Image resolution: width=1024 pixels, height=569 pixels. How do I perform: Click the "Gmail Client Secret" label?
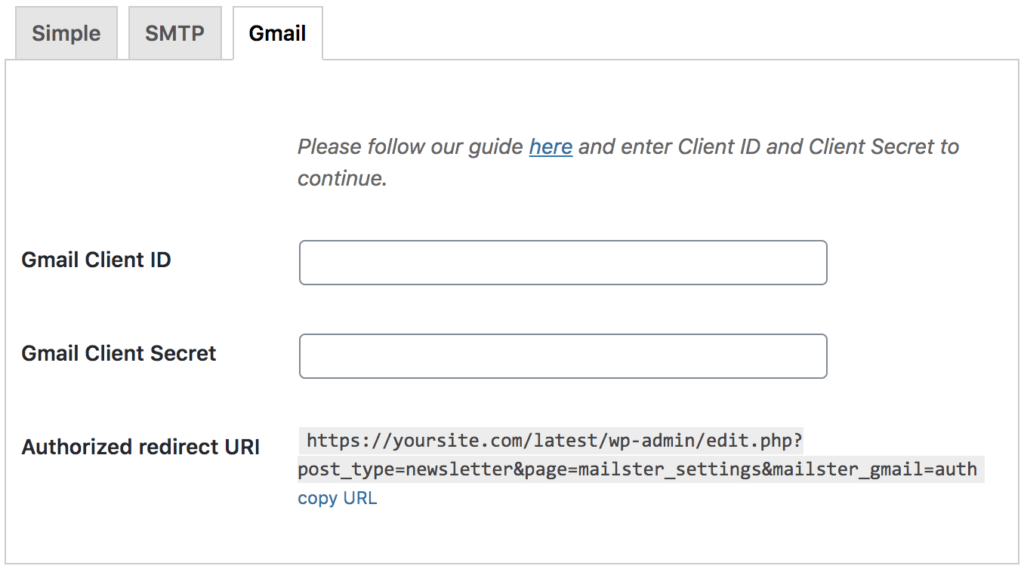118,353
